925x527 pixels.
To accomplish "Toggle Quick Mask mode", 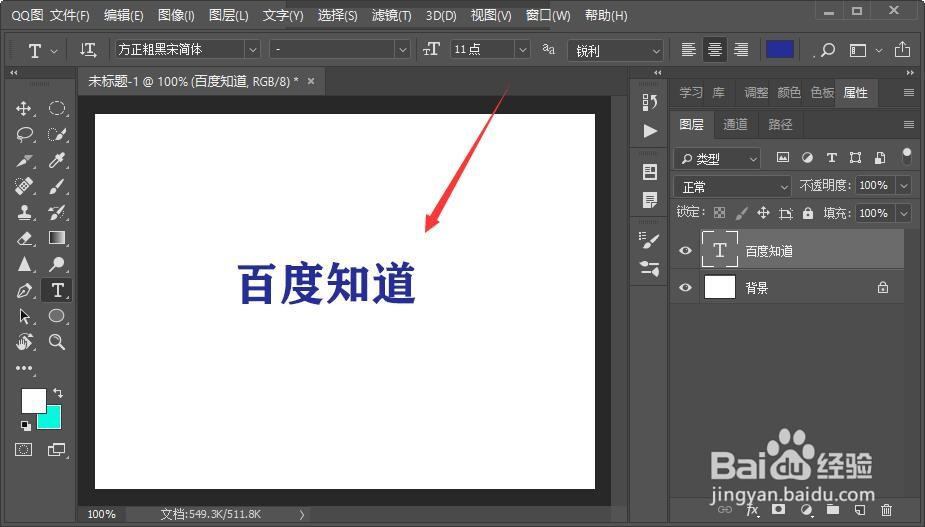I will (24, 450).
